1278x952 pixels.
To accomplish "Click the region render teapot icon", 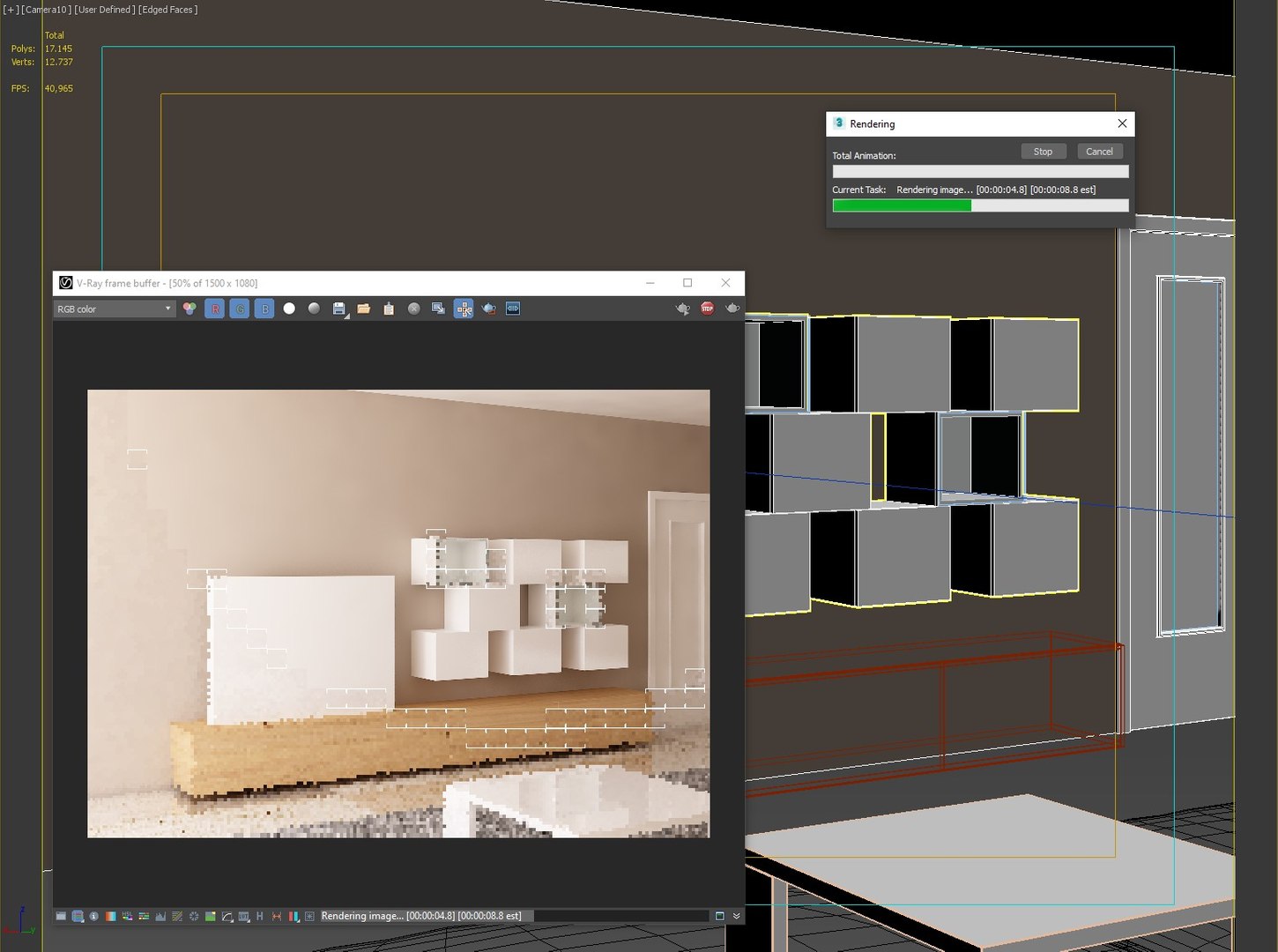I will pos(488,309).
